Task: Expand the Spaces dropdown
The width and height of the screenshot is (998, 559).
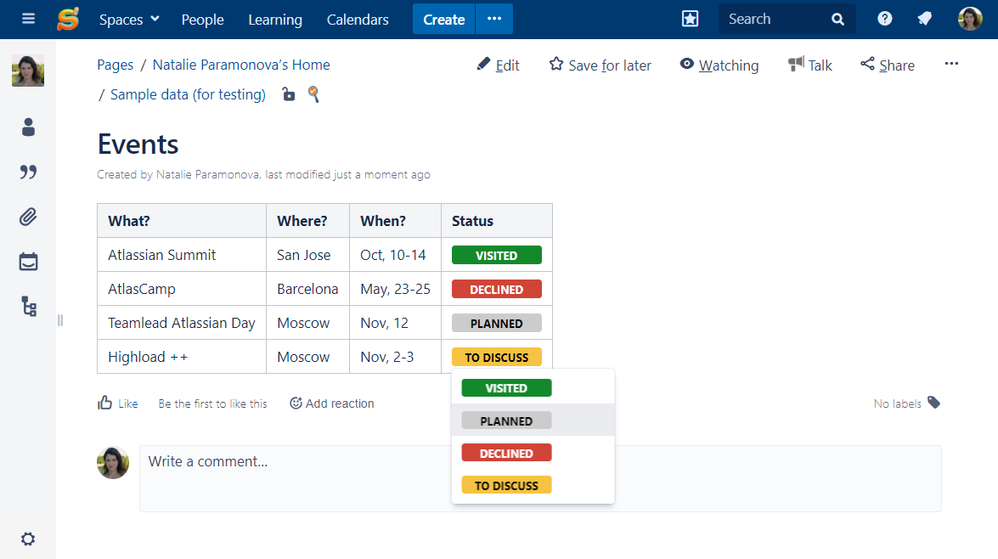Action: (129, 19)
